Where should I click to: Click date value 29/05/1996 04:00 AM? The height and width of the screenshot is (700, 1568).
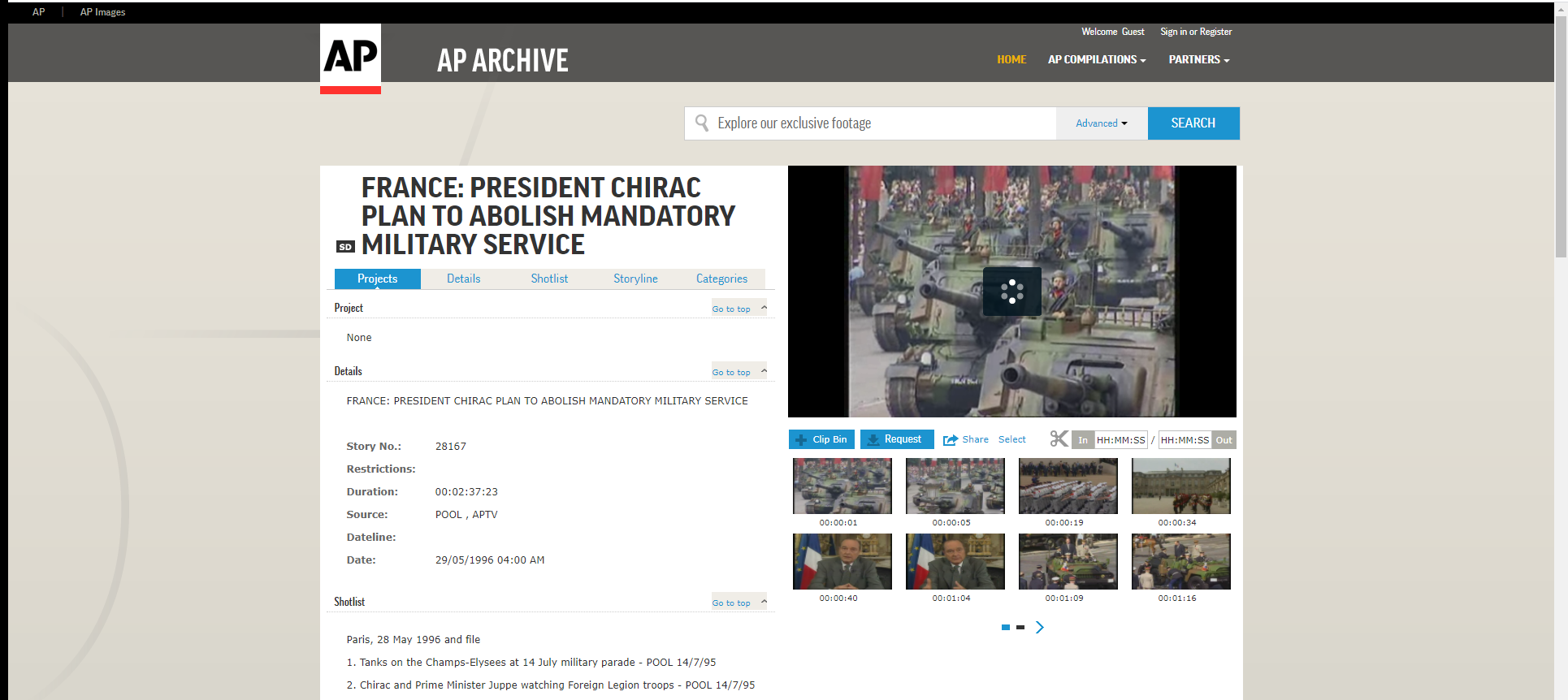[x=490, y=560]
